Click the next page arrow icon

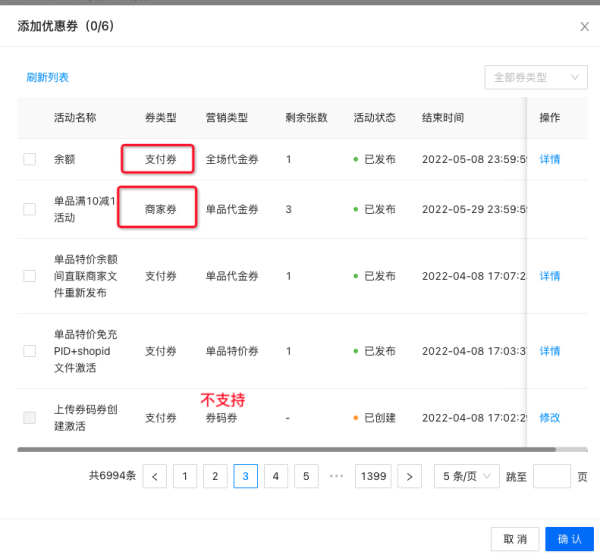click(x=409, y=476)
